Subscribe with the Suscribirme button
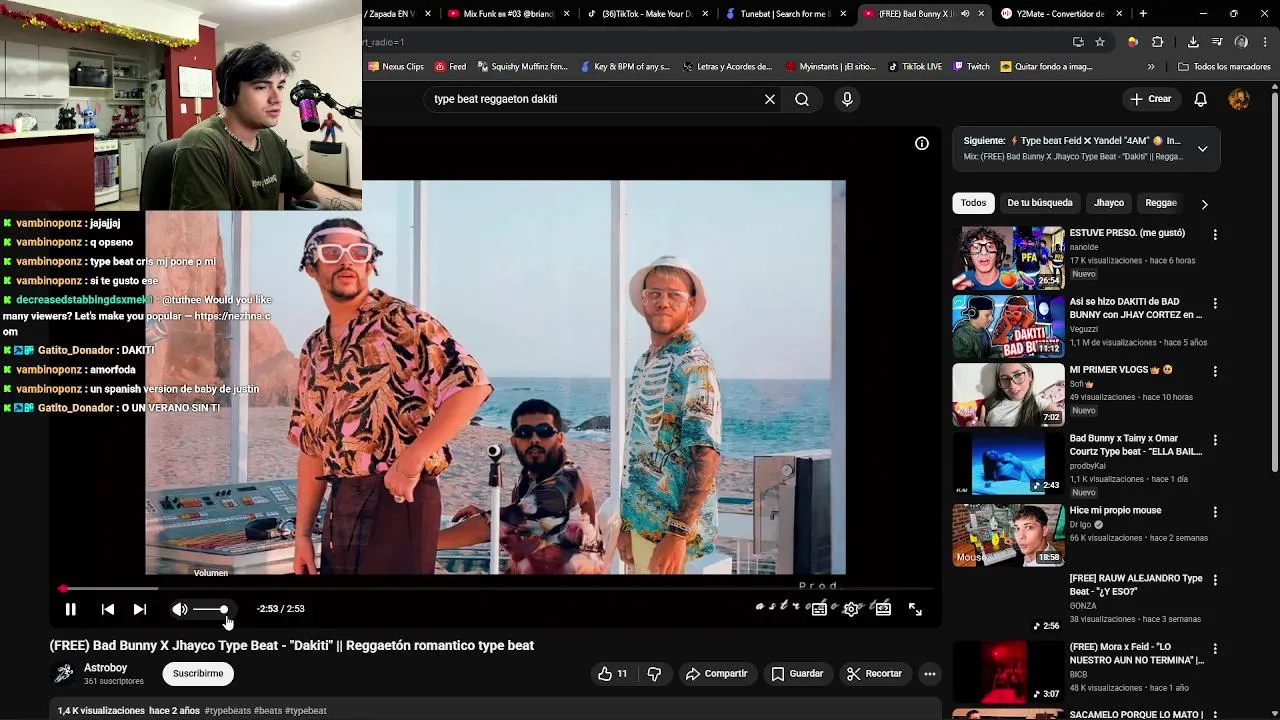 (x=198, y=674)
